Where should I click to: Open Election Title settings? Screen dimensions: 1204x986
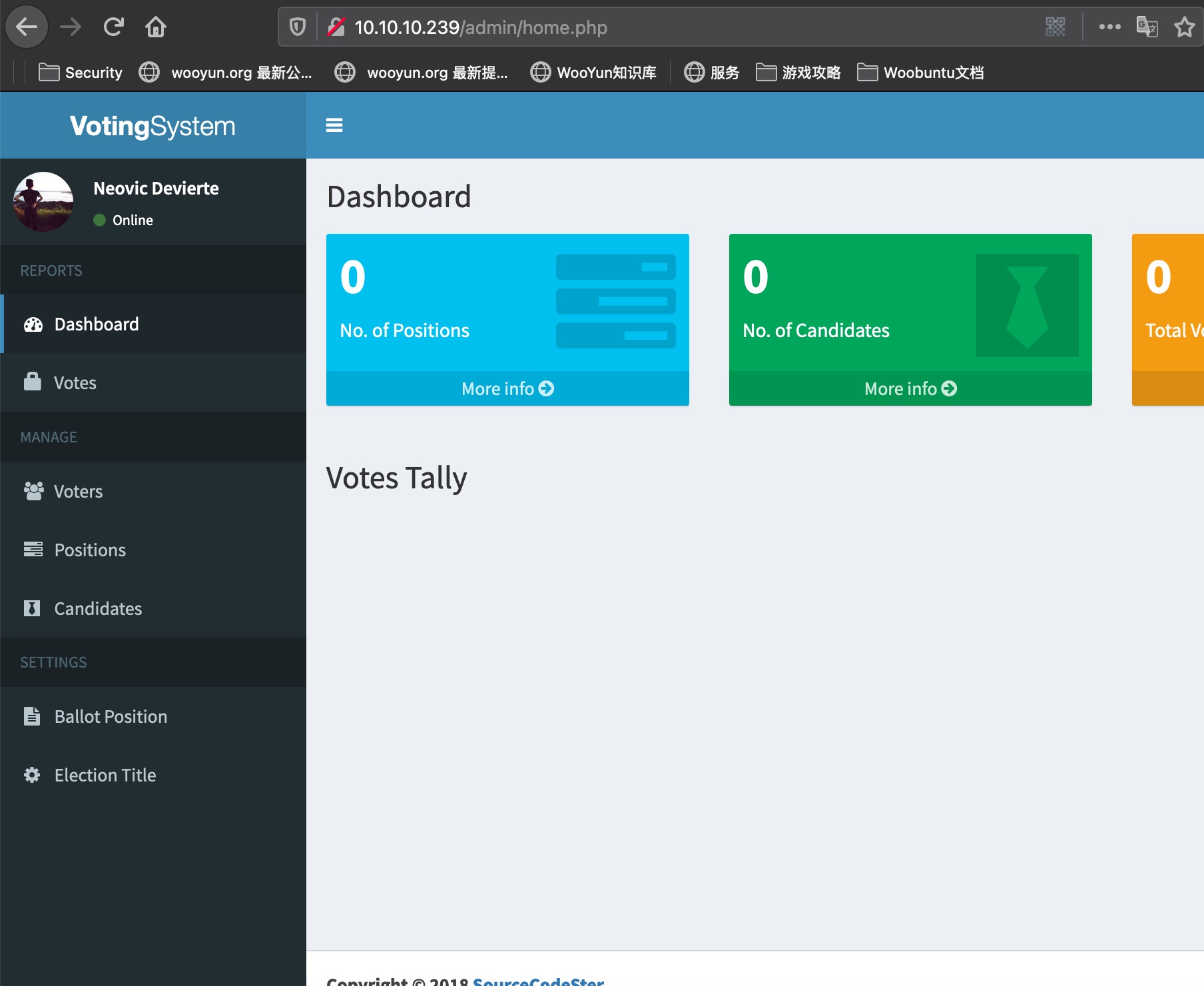(x=153, y=775)
